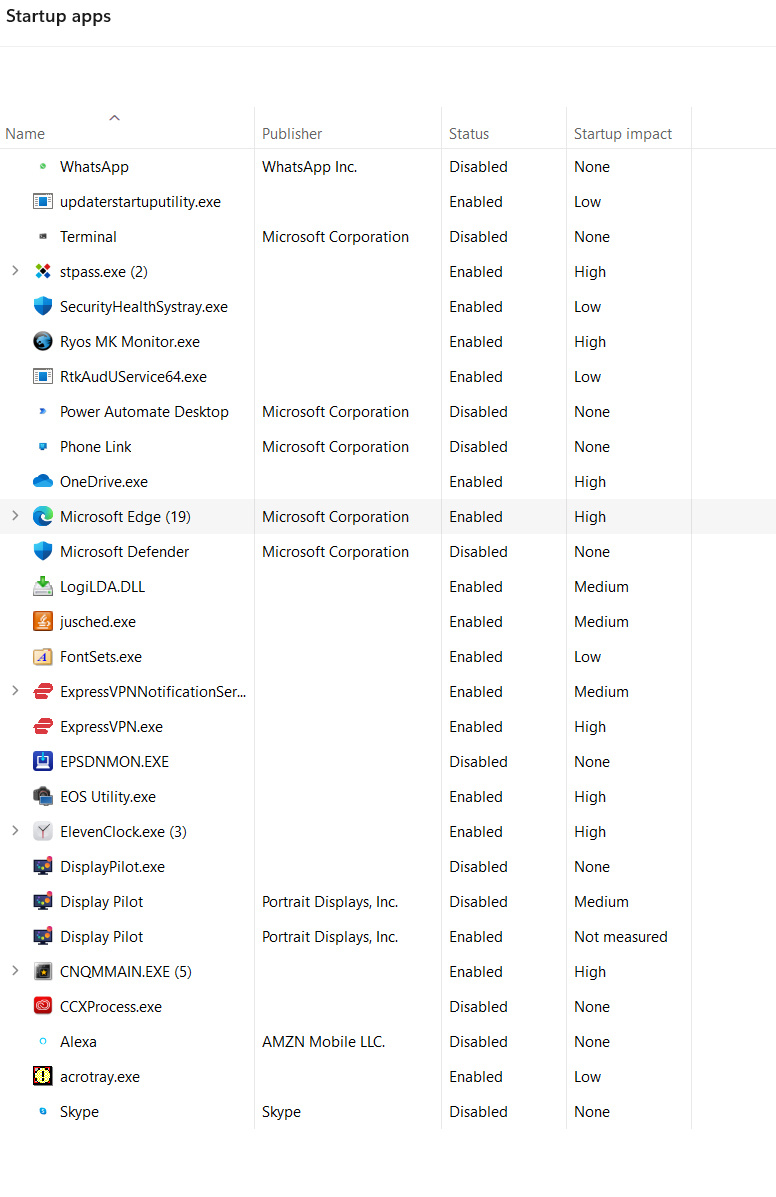The height and width of the screenshot is (1197, 776).
Task: Expand the ElevenClock.exe (3) group
Action: 15,831
